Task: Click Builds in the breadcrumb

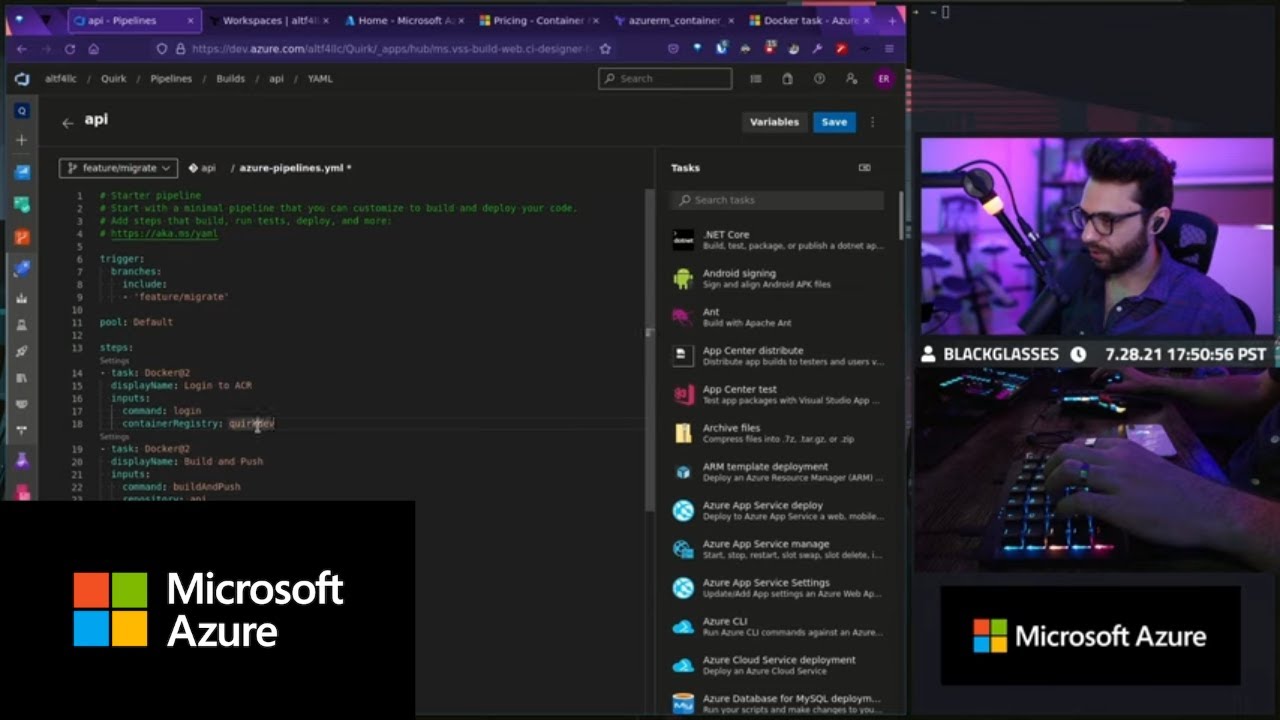Action: 230,79
